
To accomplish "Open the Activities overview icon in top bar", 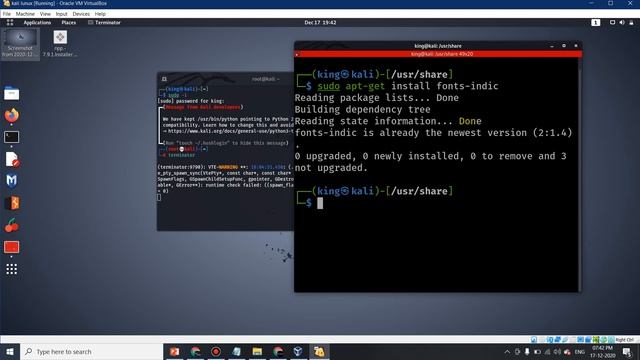I will pyautogui.click(x=10, y=22).
